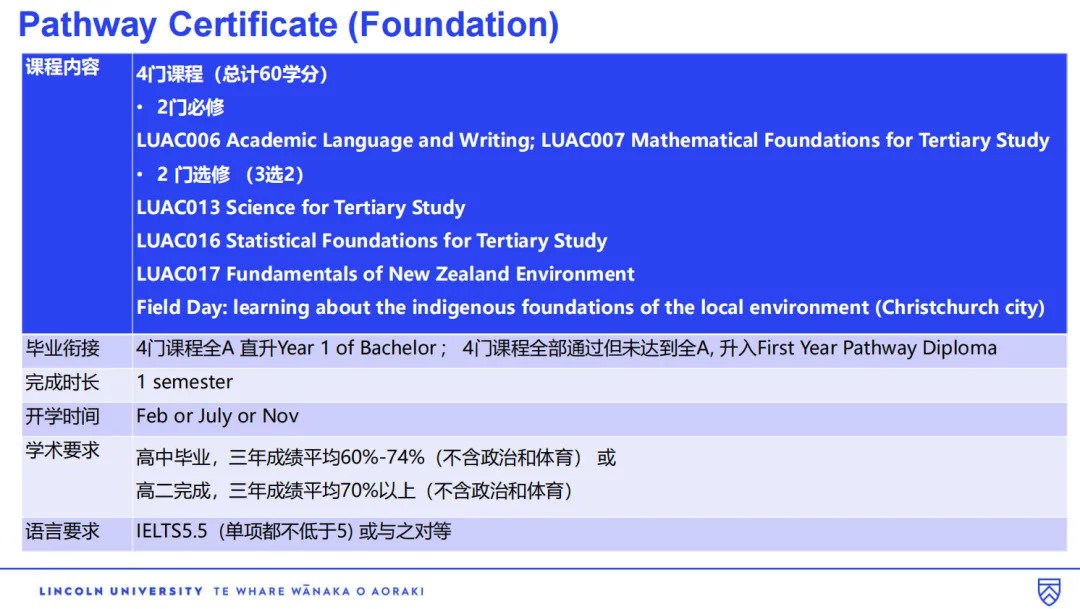Click the 学术要求 row label
1080x609 pixels.
(62, 450)
